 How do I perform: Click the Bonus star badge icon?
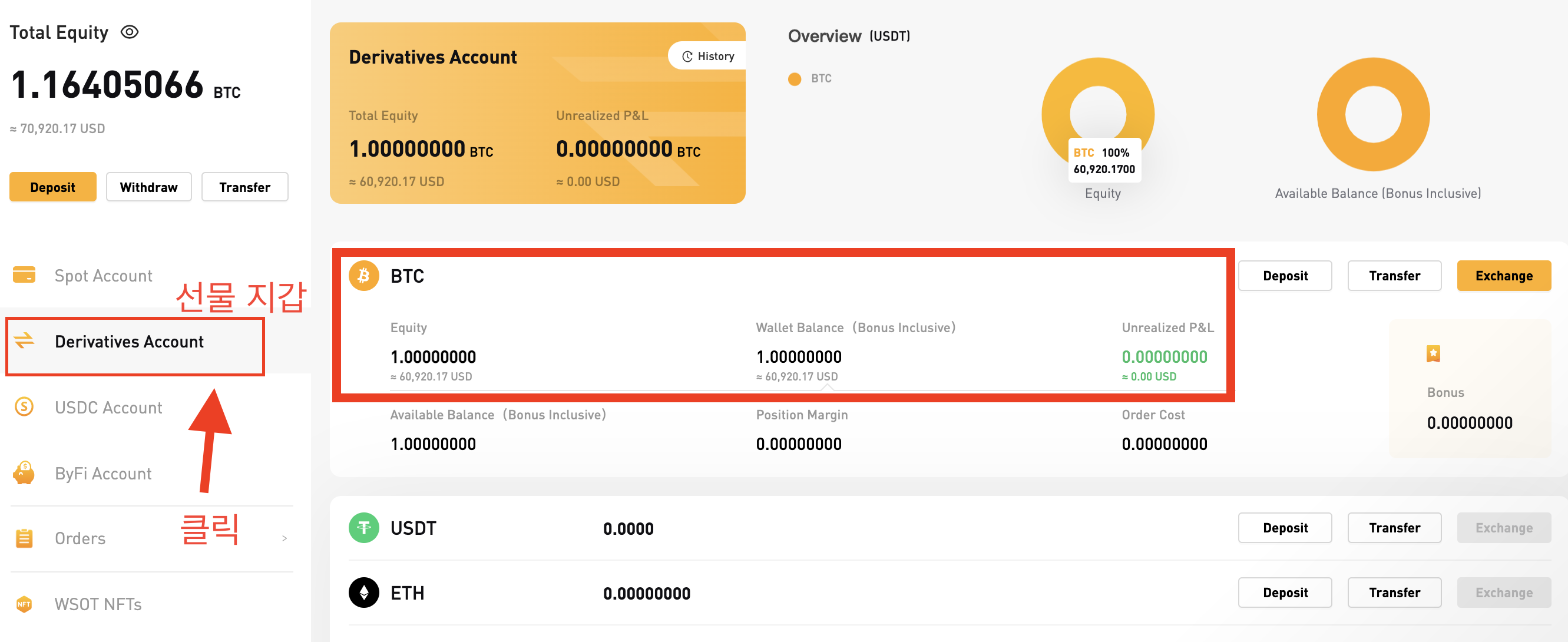coord(1434,353)
